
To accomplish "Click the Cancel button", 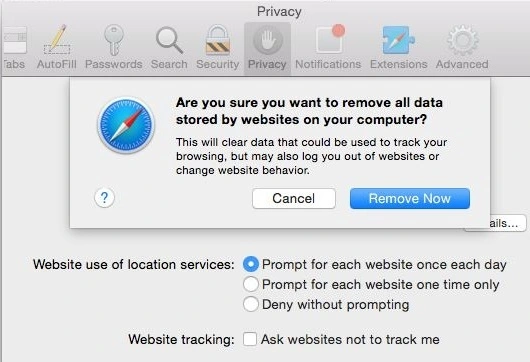I will click(294, 198).
